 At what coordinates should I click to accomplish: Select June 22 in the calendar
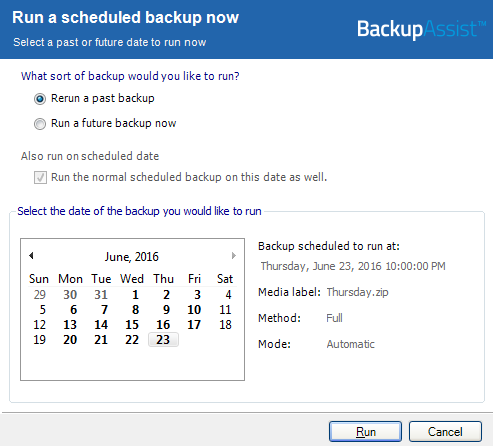click(132, 340)
